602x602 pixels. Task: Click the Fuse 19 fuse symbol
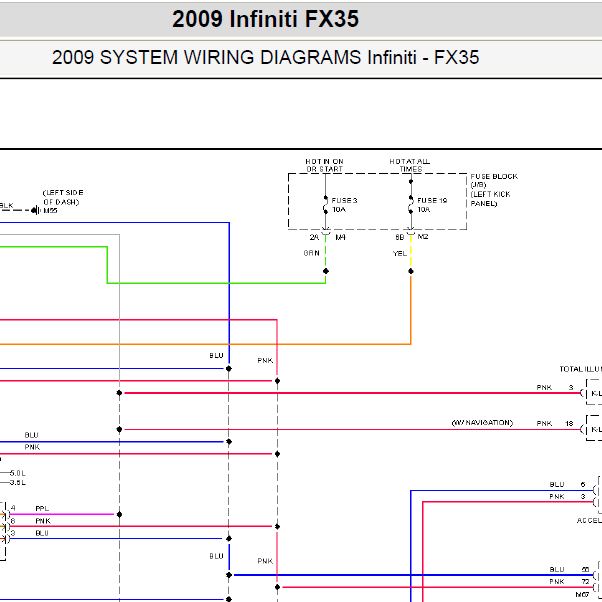pyautogui.click(x=411, y=205)
